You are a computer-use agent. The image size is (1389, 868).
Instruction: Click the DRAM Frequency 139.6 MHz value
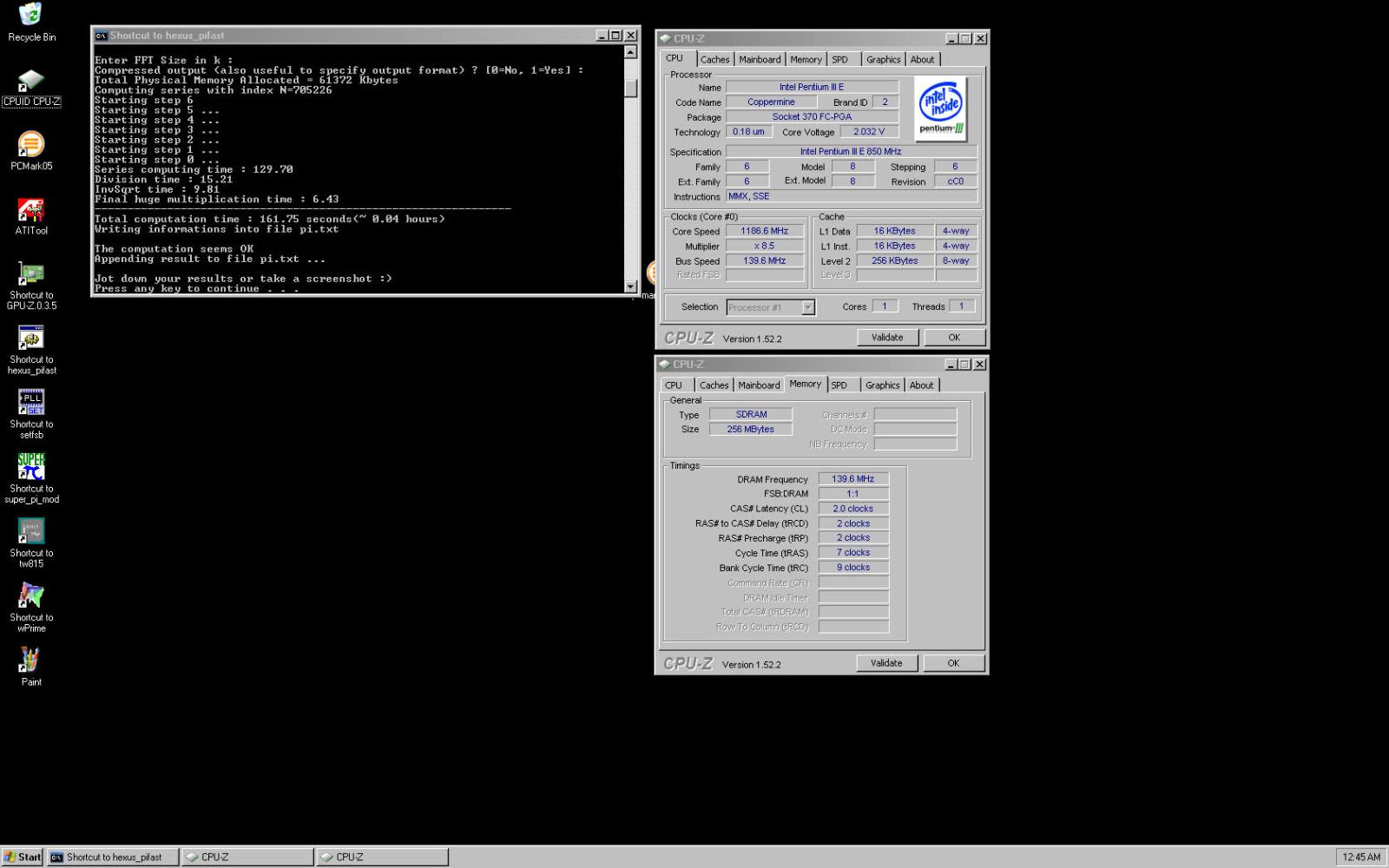coord(853,479)
